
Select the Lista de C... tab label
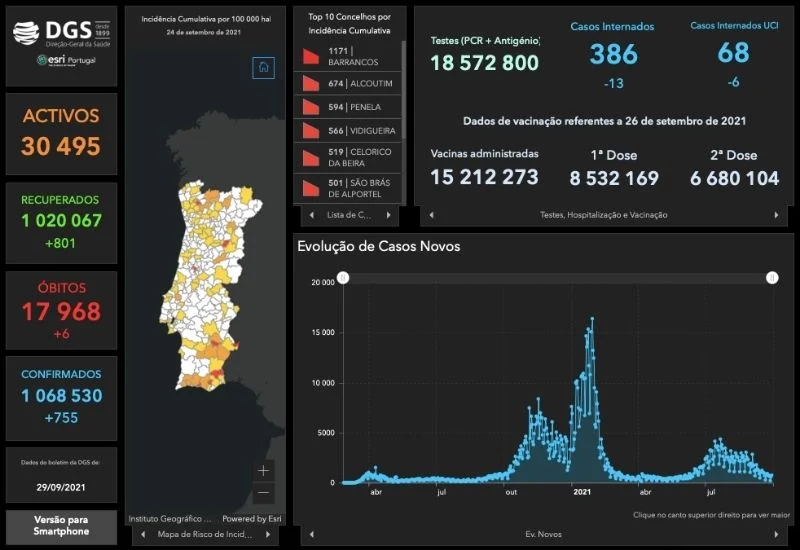[x=349, y=215]
